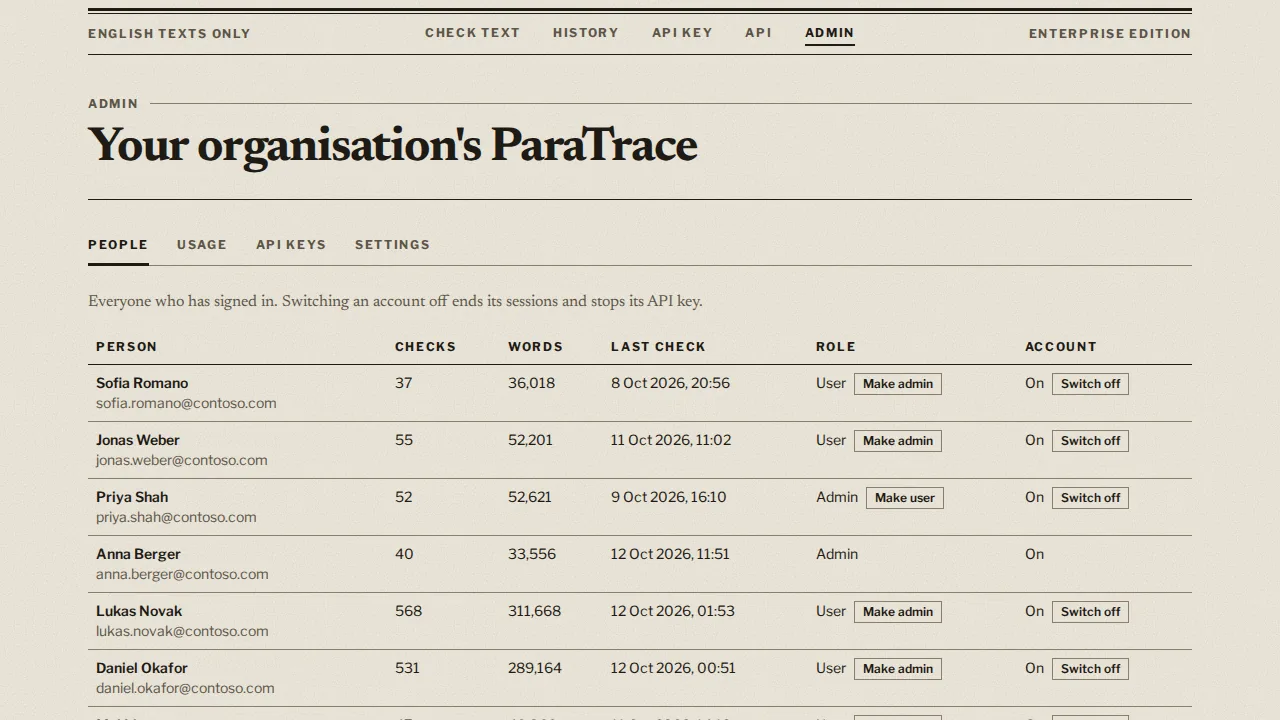This screenshot has width=1280, height=720.
Task: Open the Settings sub-tab
Action: click(392, 245)
